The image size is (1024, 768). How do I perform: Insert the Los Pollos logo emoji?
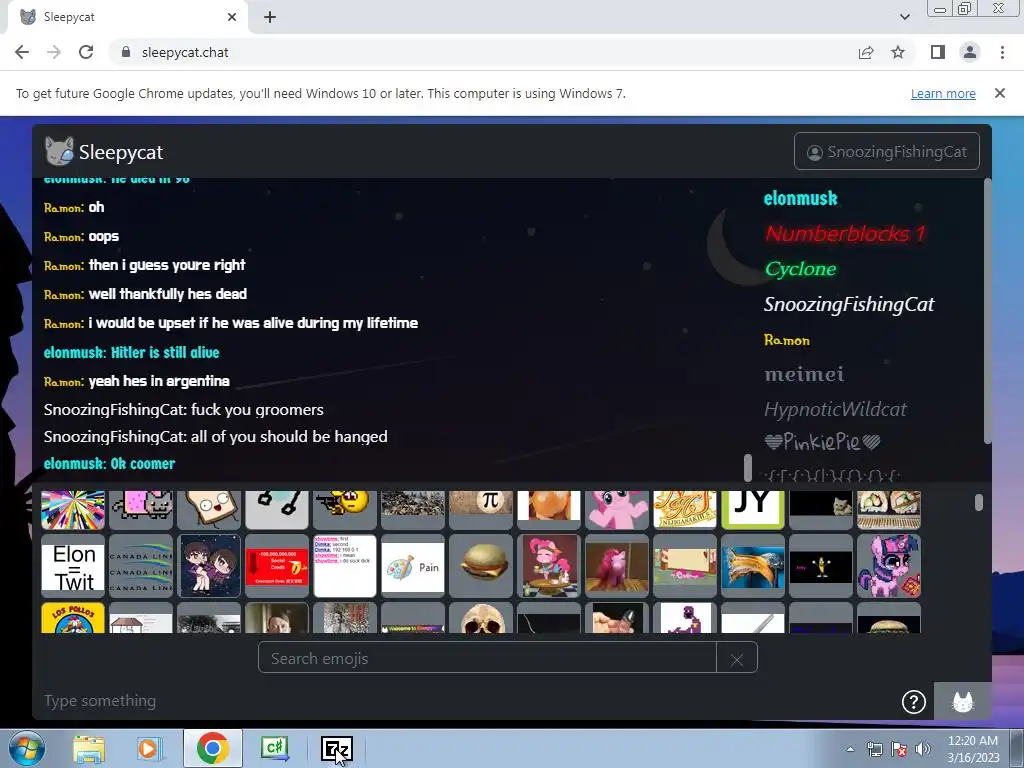(73, 618)
